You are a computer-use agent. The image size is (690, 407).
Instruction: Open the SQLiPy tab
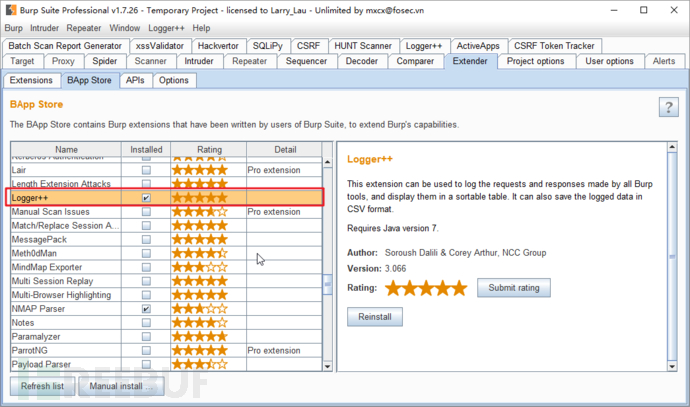(x=268, y=46)
